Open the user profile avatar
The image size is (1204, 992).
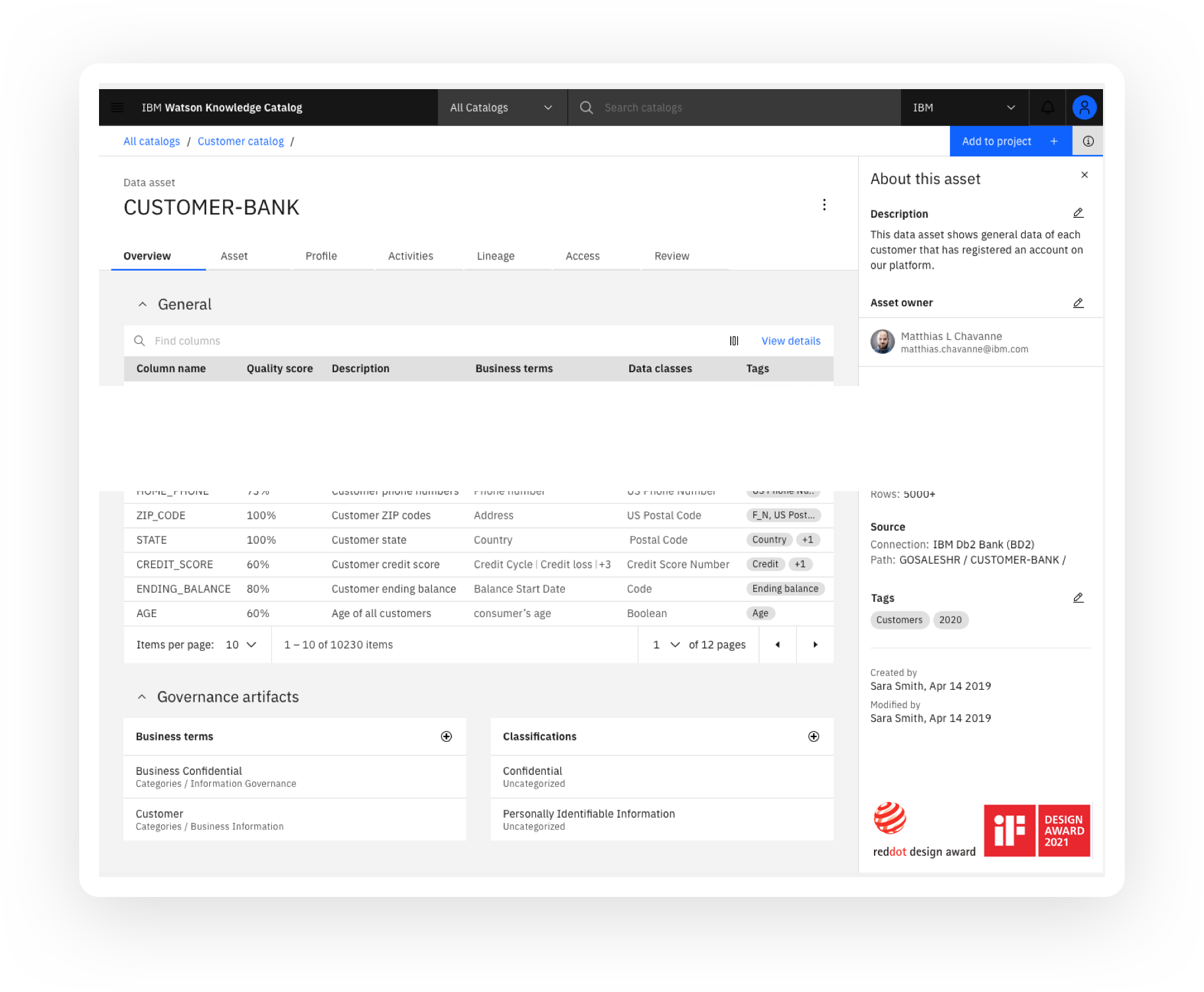1084,108
